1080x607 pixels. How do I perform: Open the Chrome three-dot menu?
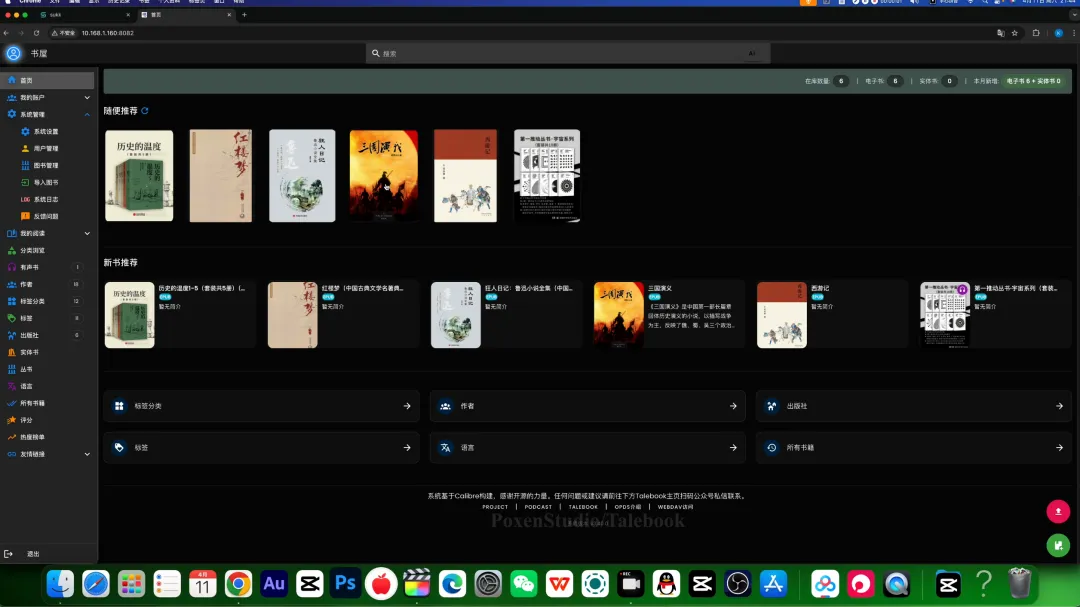[x=1074, y=33]
